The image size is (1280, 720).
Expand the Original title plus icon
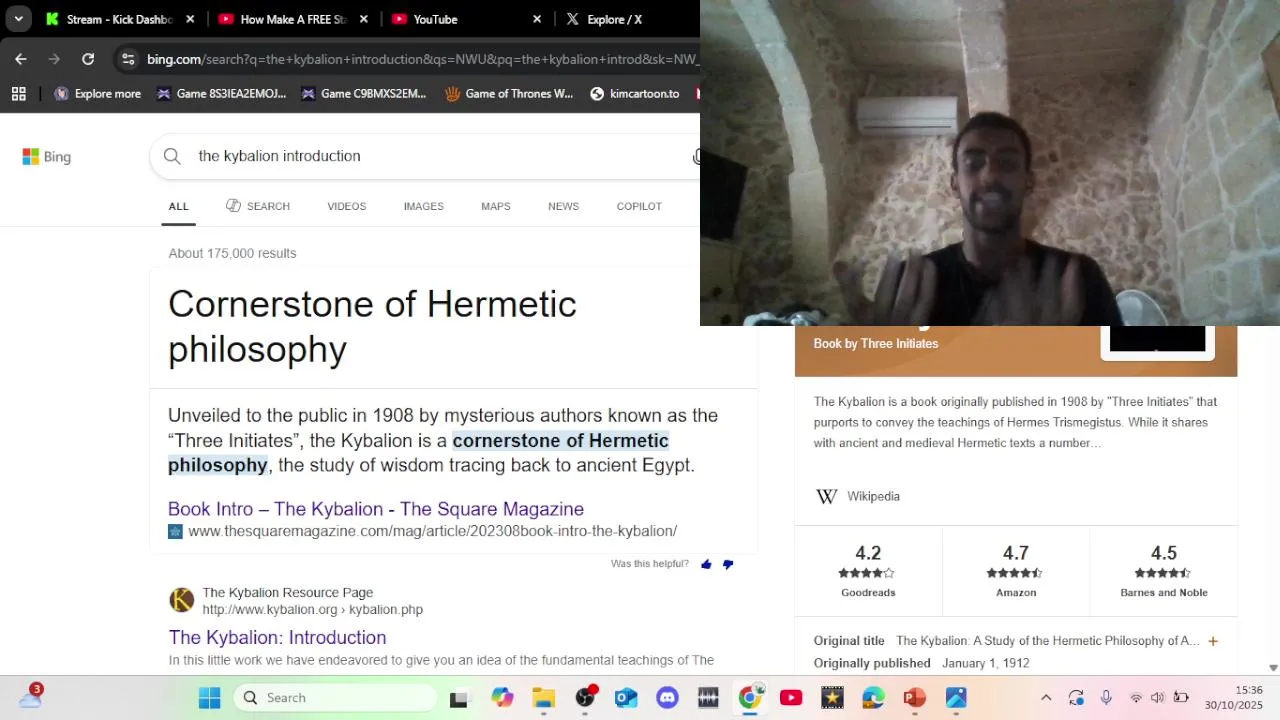coord(1213,641)
